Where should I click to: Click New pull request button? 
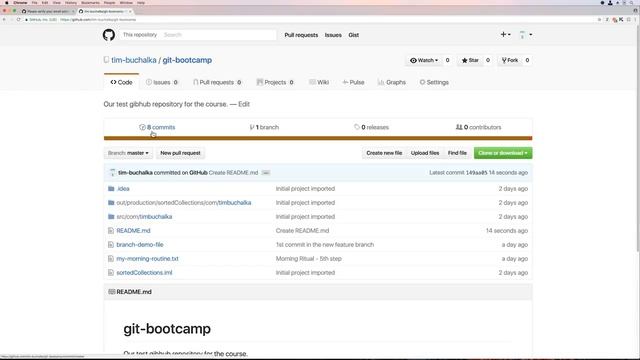[x=180, y=153]
